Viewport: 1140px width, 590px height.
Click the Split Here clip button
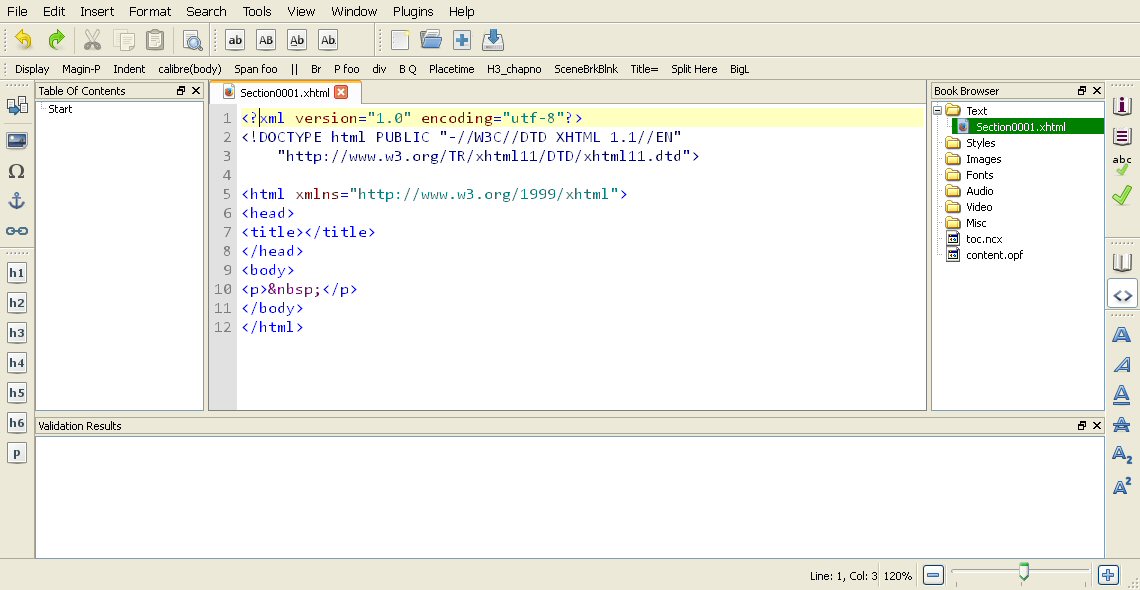click(694, 69)
